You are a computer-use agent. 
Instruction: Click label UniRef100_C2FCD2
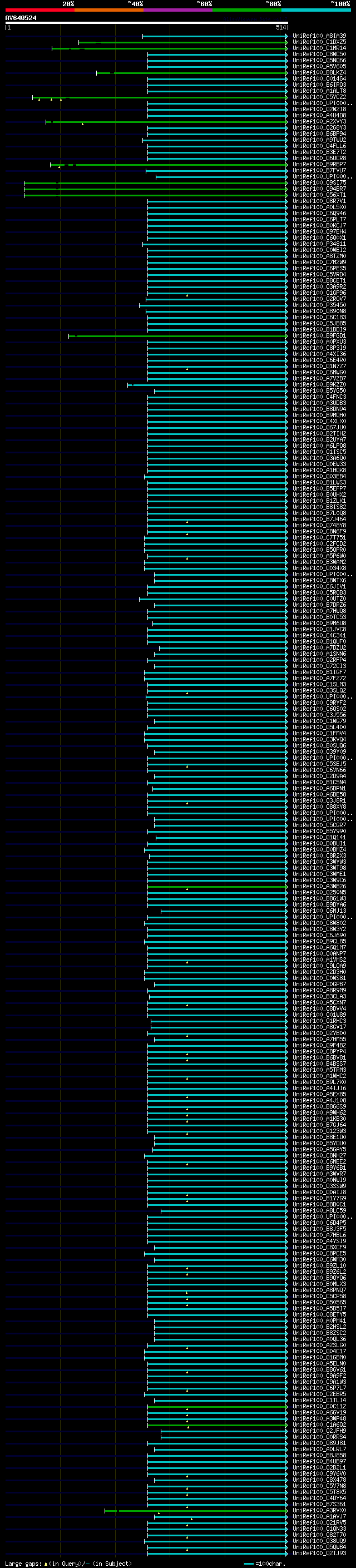(319, 544)
